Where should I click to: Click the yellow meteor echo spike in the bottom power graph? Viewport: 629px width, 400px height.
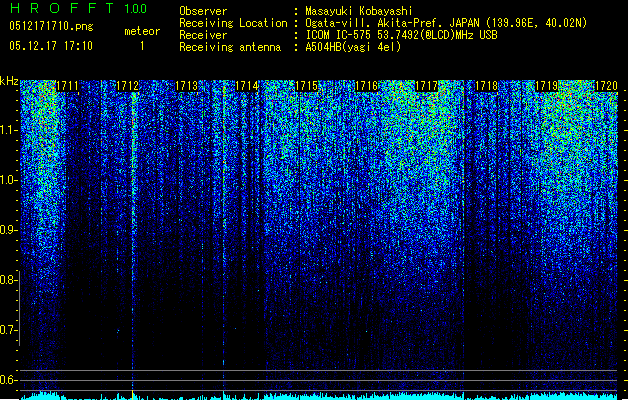pyautogui.click(x=133, y=395)
